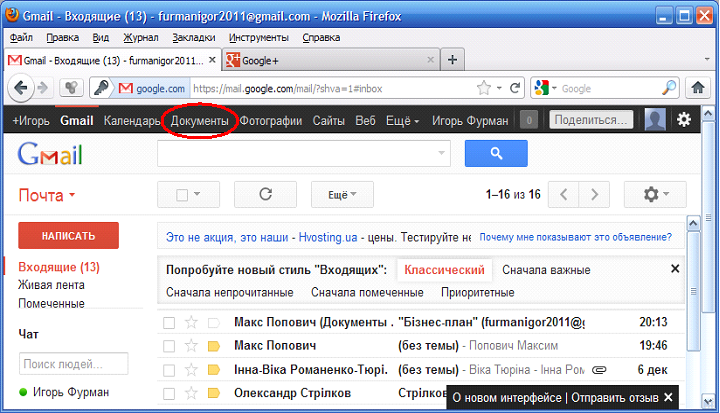Check the Олександр Стрілков message checkbox
Image resolution: width=720 pixels, height=413 pixels.
pos(169,393)
